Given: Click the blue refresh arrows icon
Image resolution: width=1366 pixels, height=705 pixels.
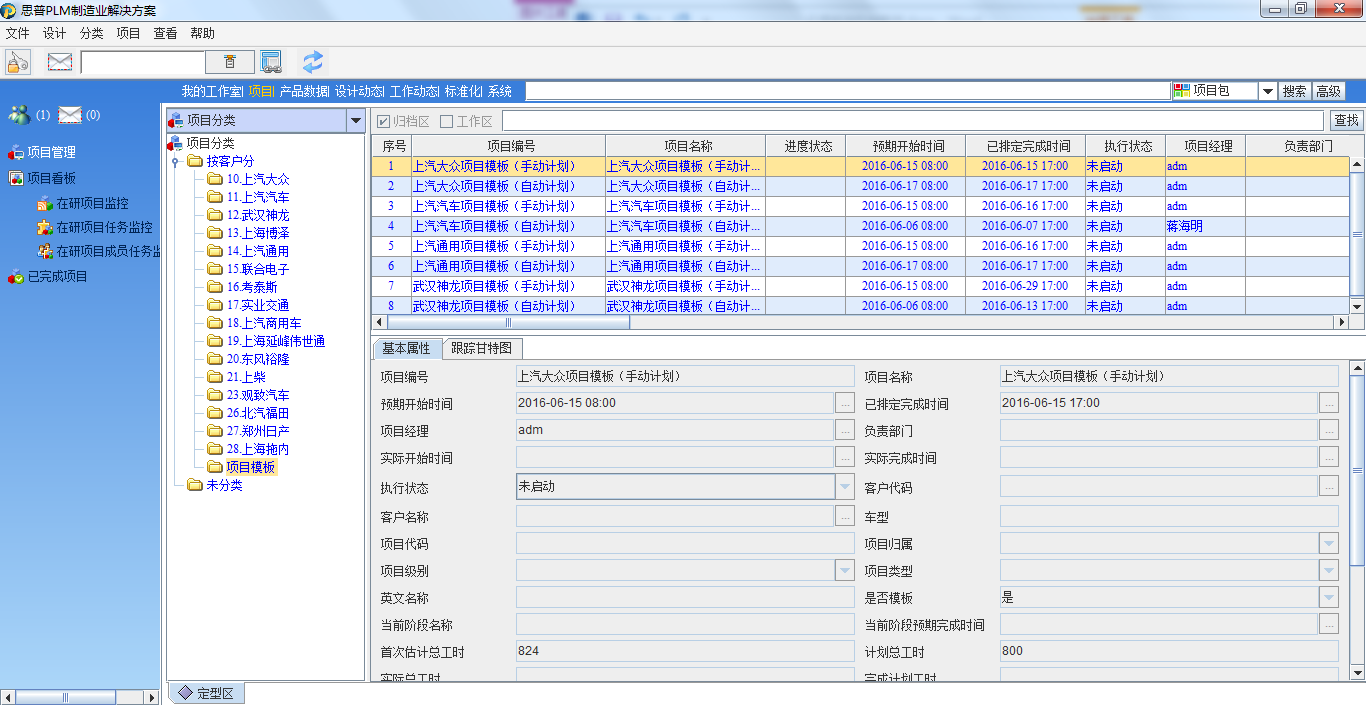Looking at the screenshot, I should 313,62.
